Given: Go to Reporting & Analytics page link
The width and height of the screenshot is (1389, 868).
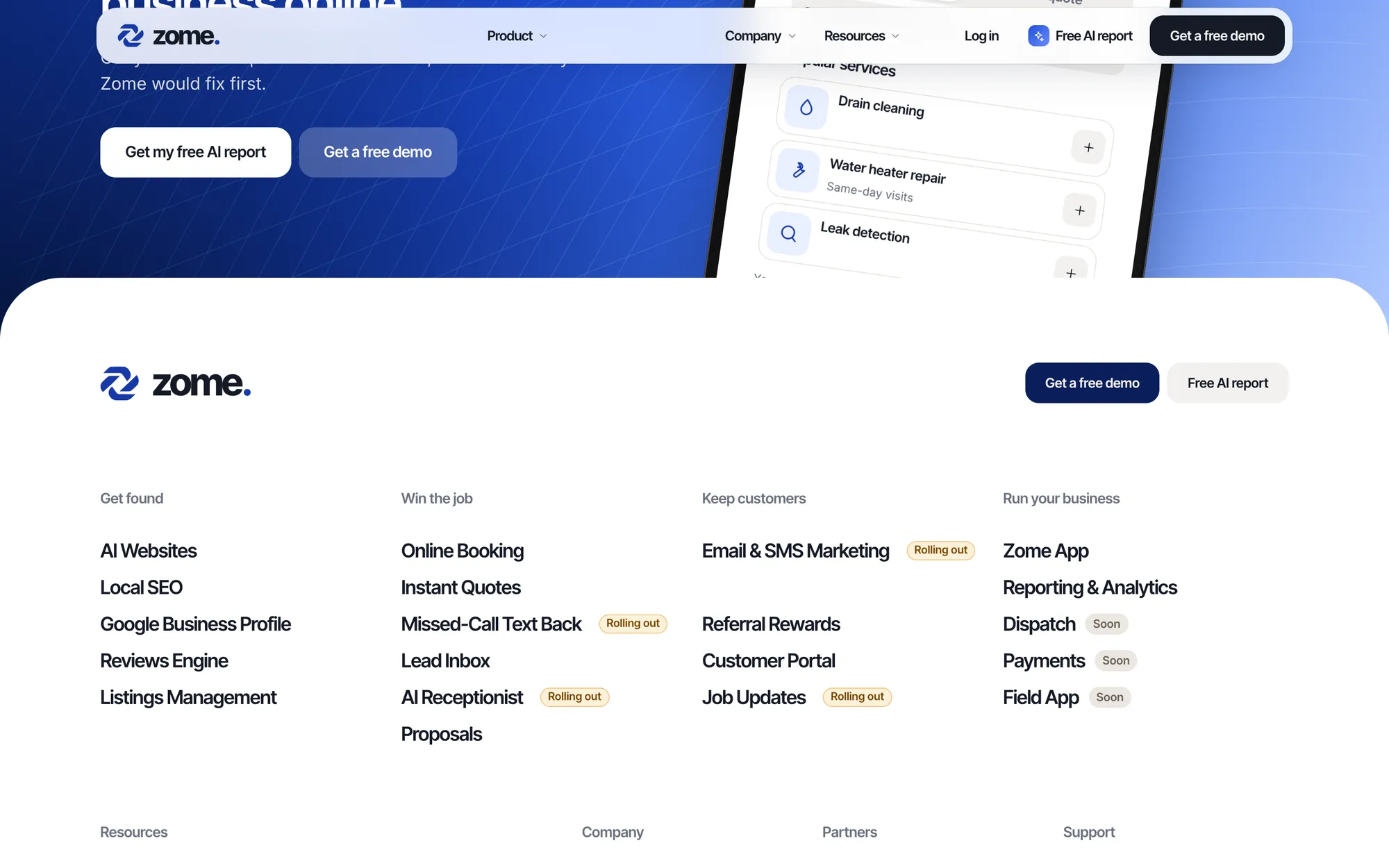Looking at the screenshot, I should [1090, 587].
